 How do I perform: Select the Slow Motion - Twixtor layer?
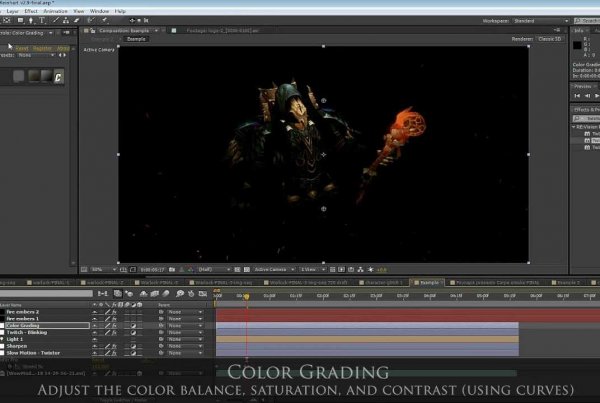(x=33, y=353)
